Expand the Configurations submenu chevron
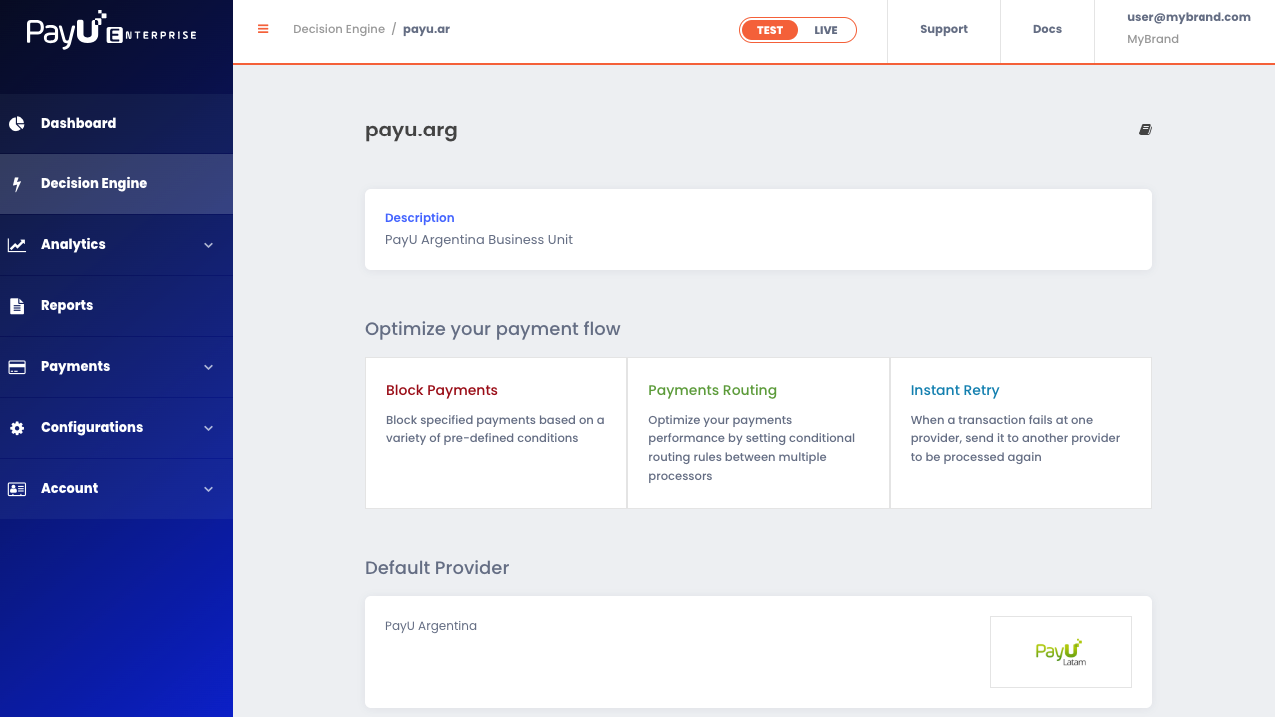Screen dimensions: 1275x717 click(x=209, y=428)
